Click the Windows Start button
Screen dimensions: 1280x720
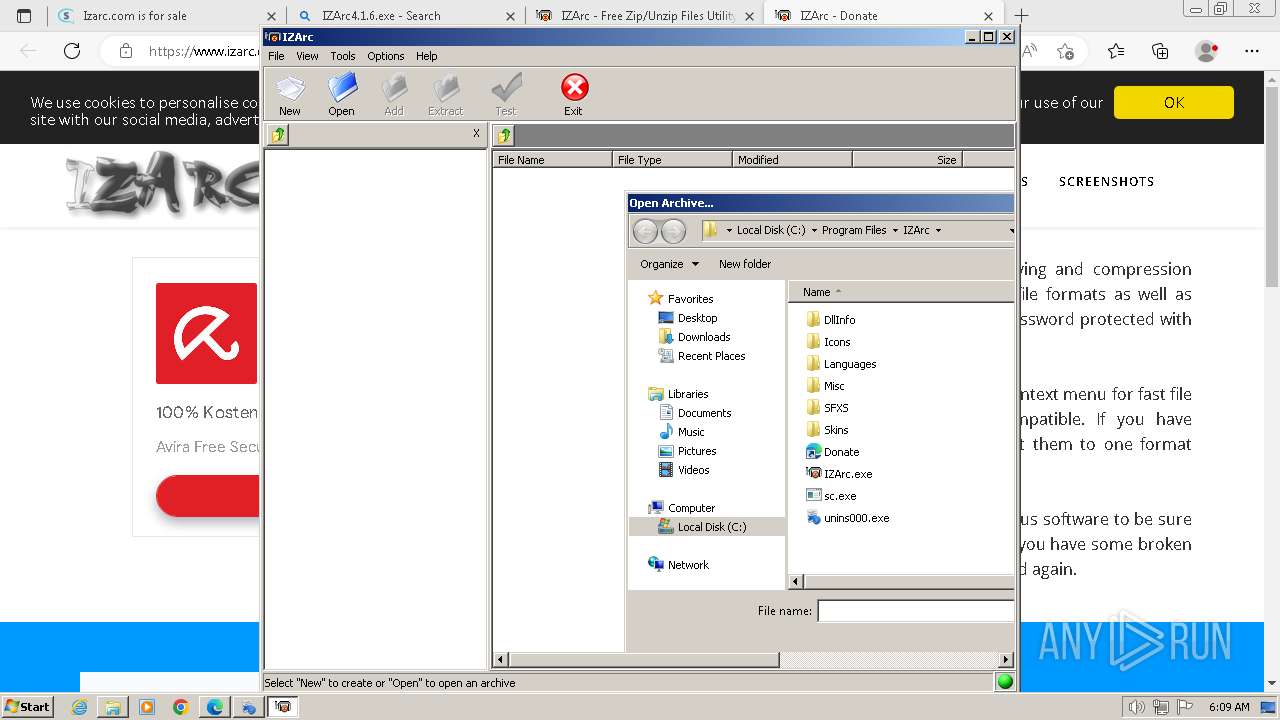[28, 706]
